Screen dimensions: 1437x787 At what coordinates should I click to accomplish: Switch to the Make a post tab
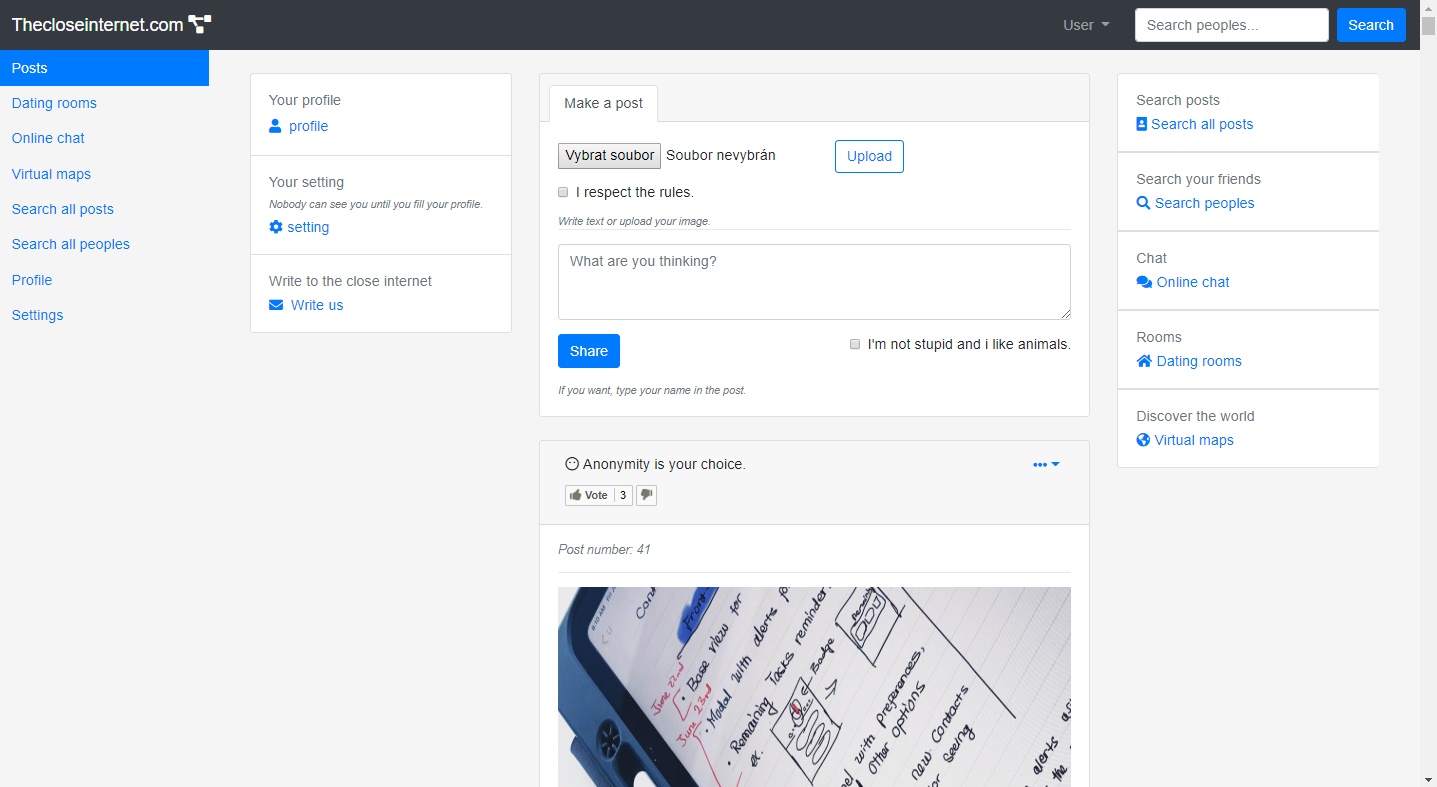tap(603, 103)
